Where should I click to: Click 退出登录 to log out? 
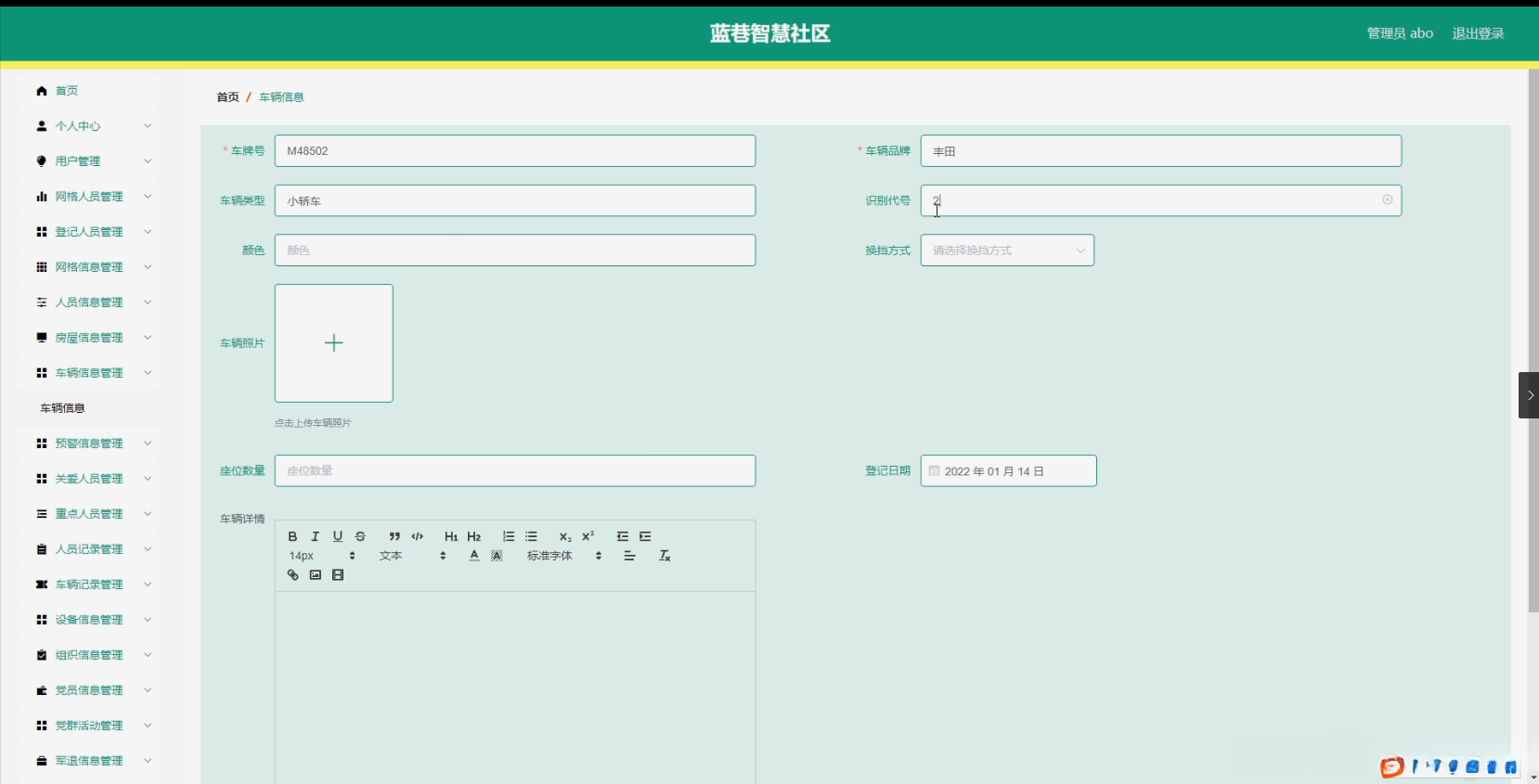tap(1478, 33)
